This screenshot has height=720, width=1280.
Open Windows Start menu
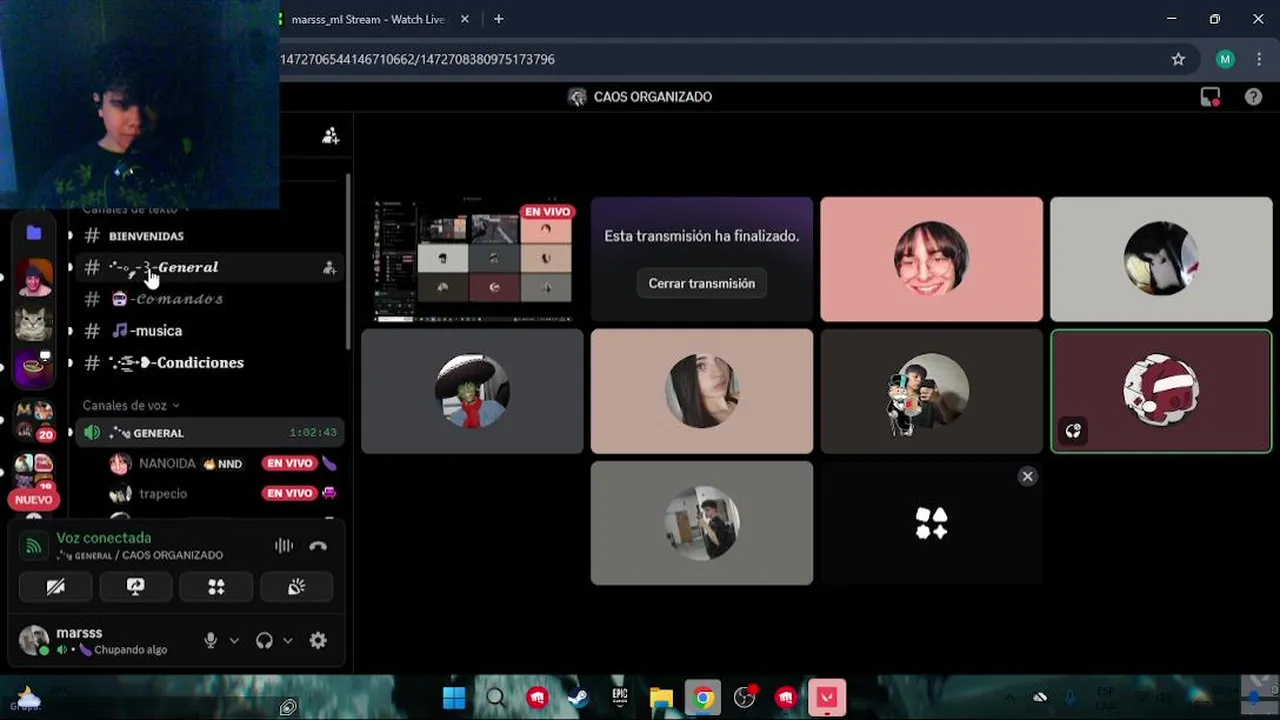[x=454, y=698]
